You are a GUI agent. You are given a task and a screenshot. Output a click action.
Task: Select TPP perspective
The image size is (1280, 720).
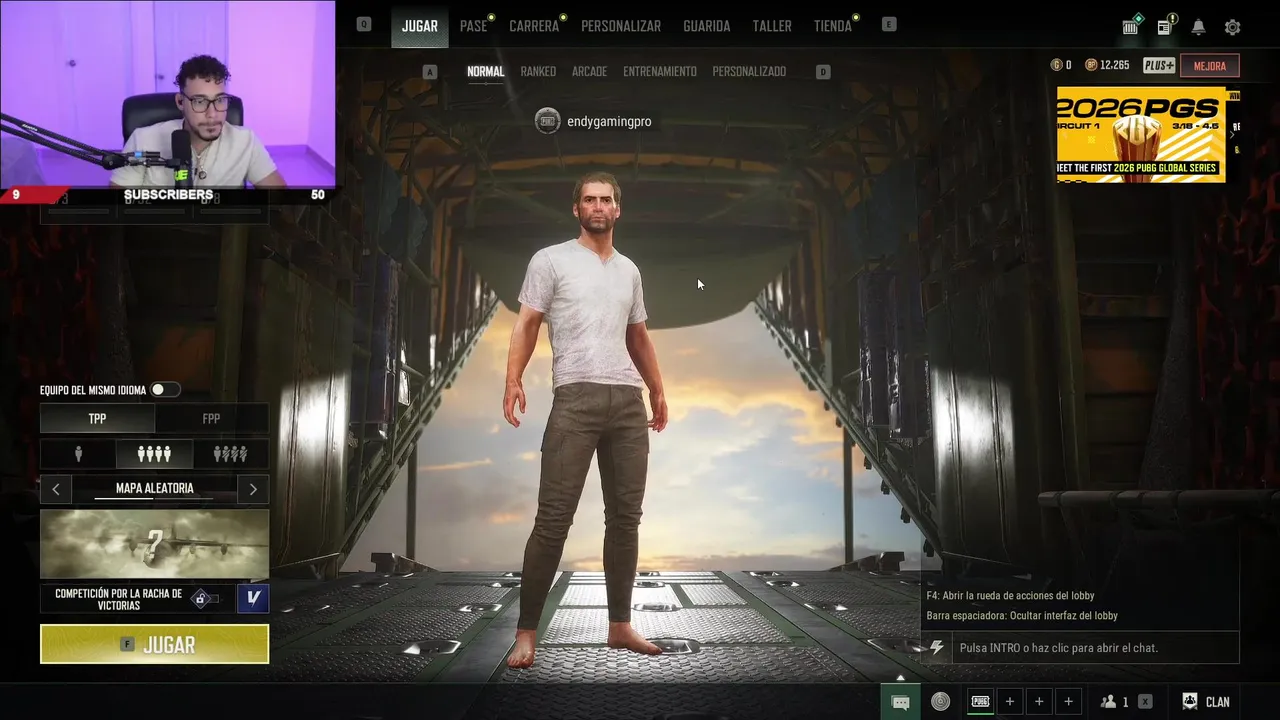97,419
